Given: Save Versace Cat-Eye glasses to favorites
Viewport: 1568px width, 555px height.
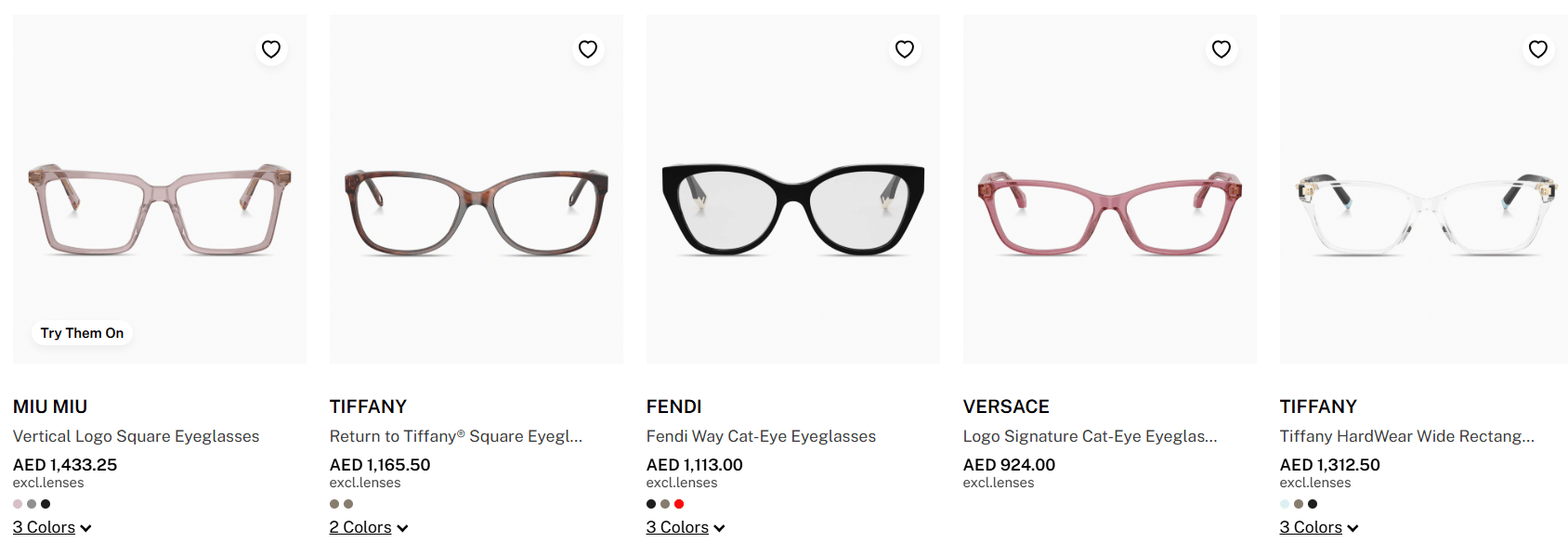Looking at the screenshot, I should 1222,49.
